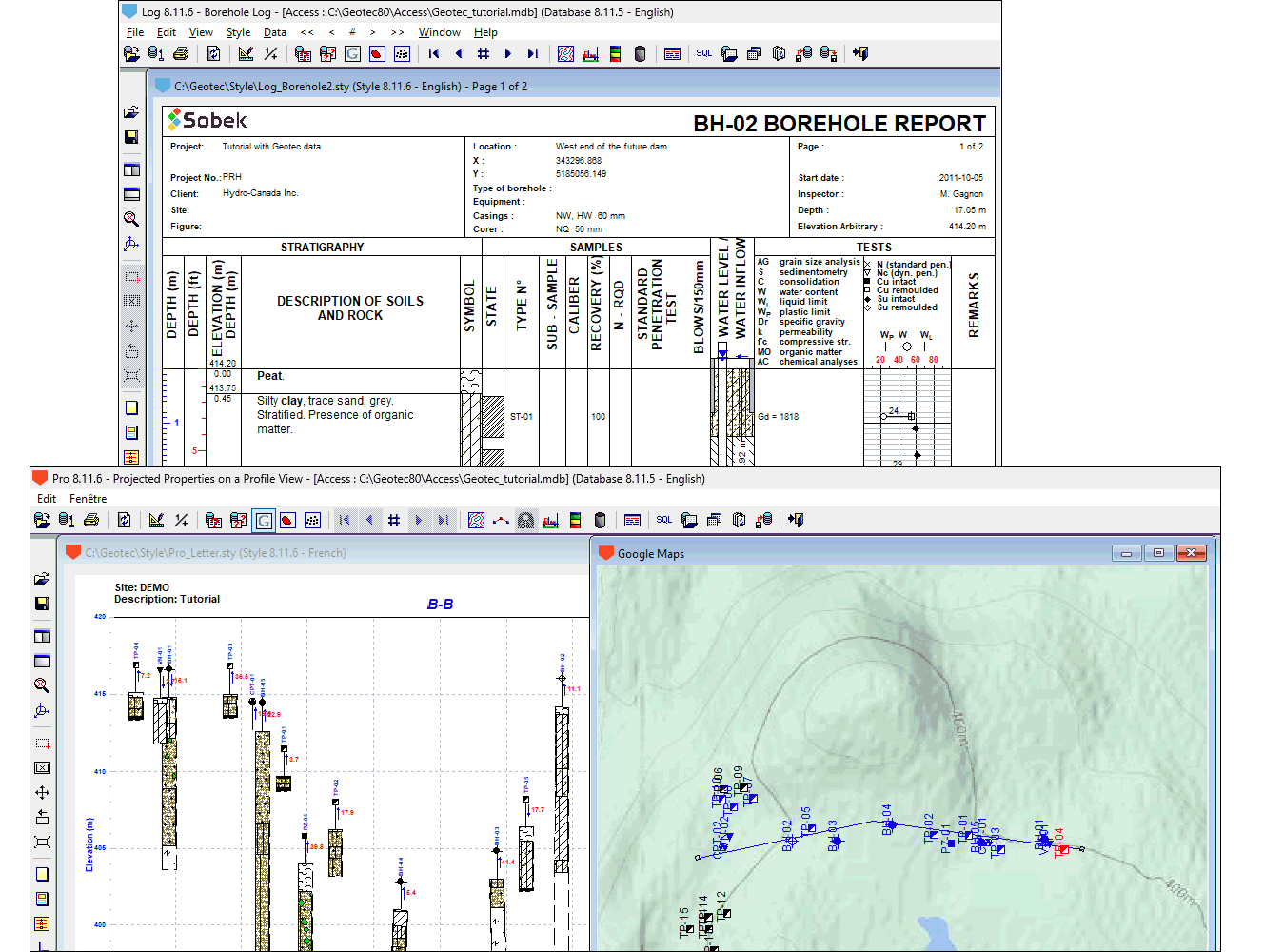1264x952 pixels.
Task: Open the Edit menu in Log window
Action: coord(167,32)
